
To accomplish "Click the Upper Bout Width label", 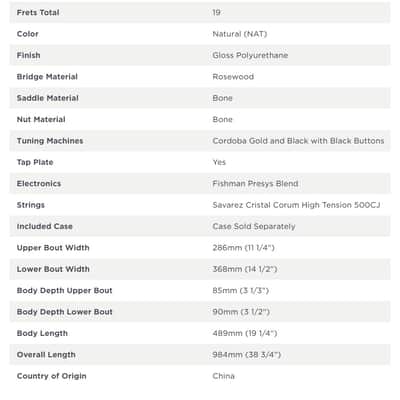I will [x=53, y=248].
